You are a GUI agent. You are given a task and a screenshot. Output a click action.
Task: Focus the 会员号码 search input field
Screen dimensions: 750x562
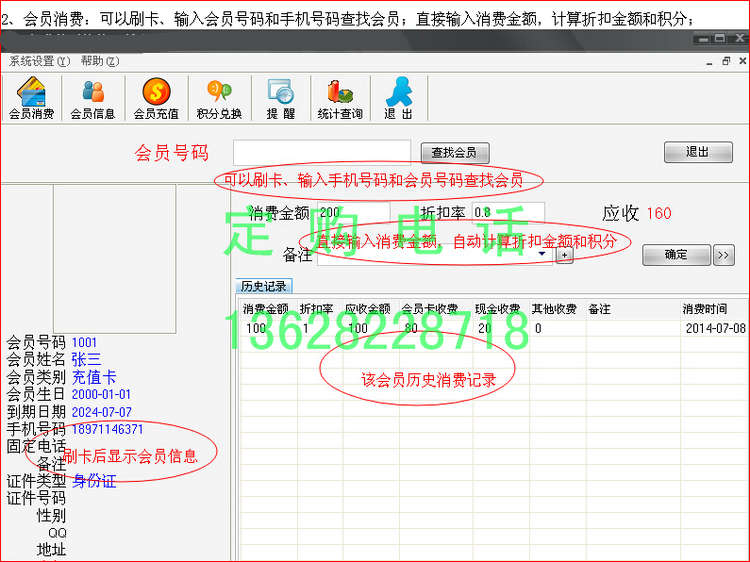pos(322,153)
